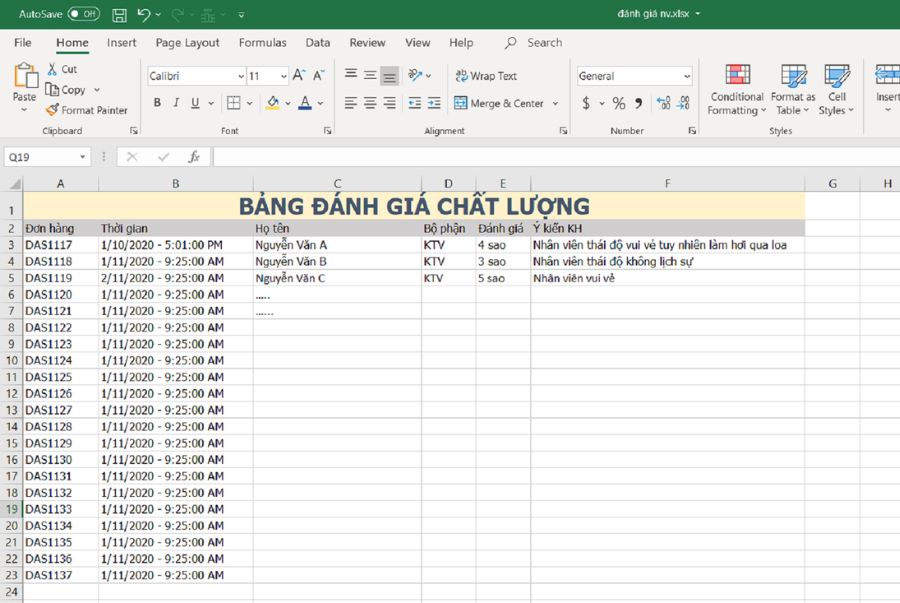The width and height of the screenshot is (900, 603).
Task: Click the Undo arrow icon
Action: coord(143,14)
